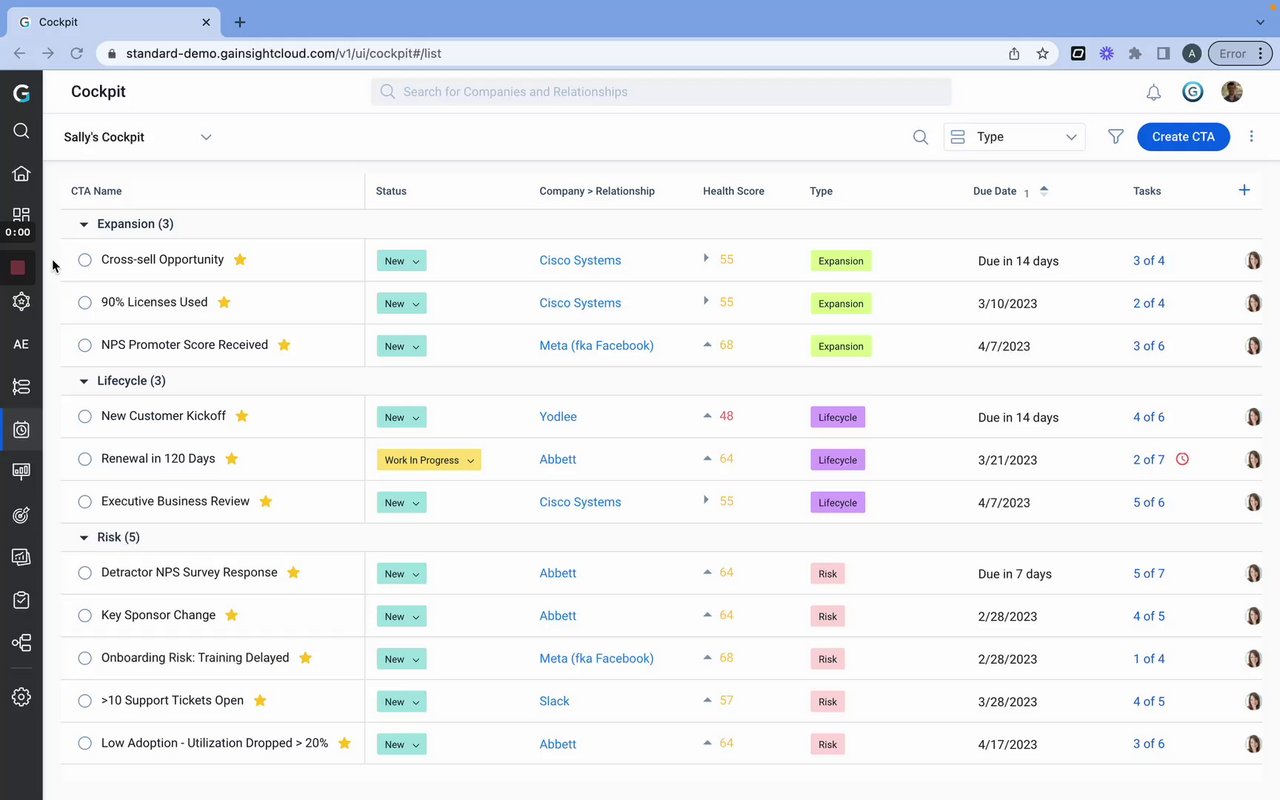Image resolution: width=1280 pixels, height=800 pixels.
Task: Open the Sally's Cockpit view dropdown
Action: [138, 137]
